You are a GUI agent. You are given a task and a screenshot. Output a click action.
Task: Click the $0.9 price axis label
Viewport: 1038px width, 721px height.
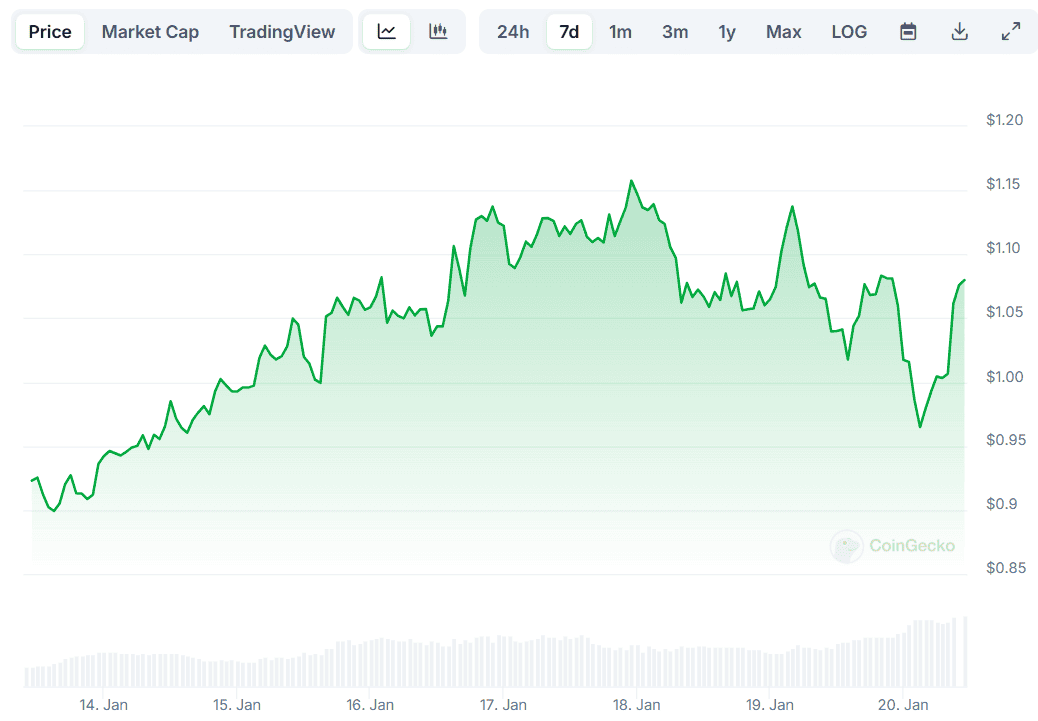1002,505
